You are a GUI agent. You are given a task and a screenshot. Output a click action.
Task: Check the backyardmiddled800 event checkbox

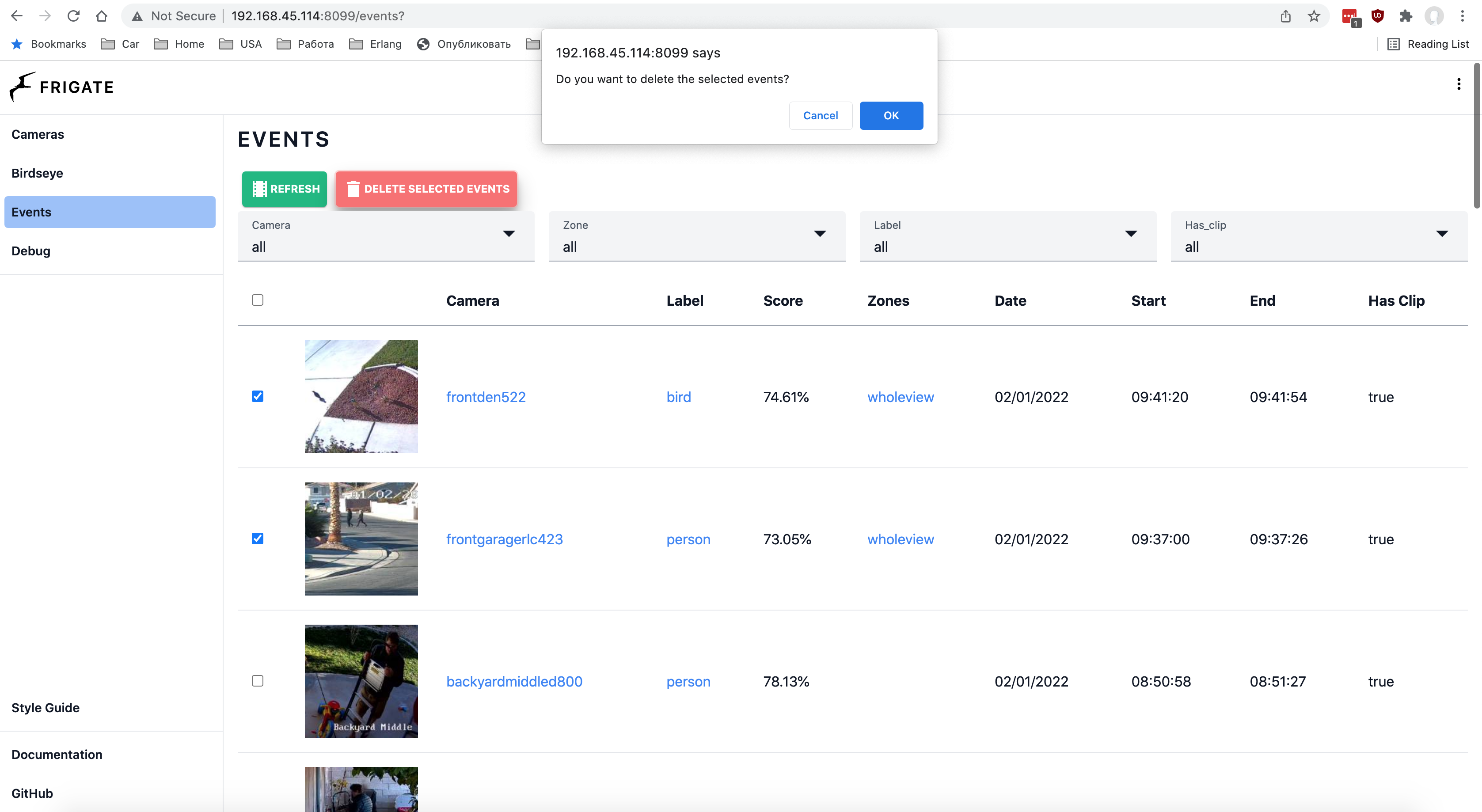pyautogui.click(x=257, y=681)
